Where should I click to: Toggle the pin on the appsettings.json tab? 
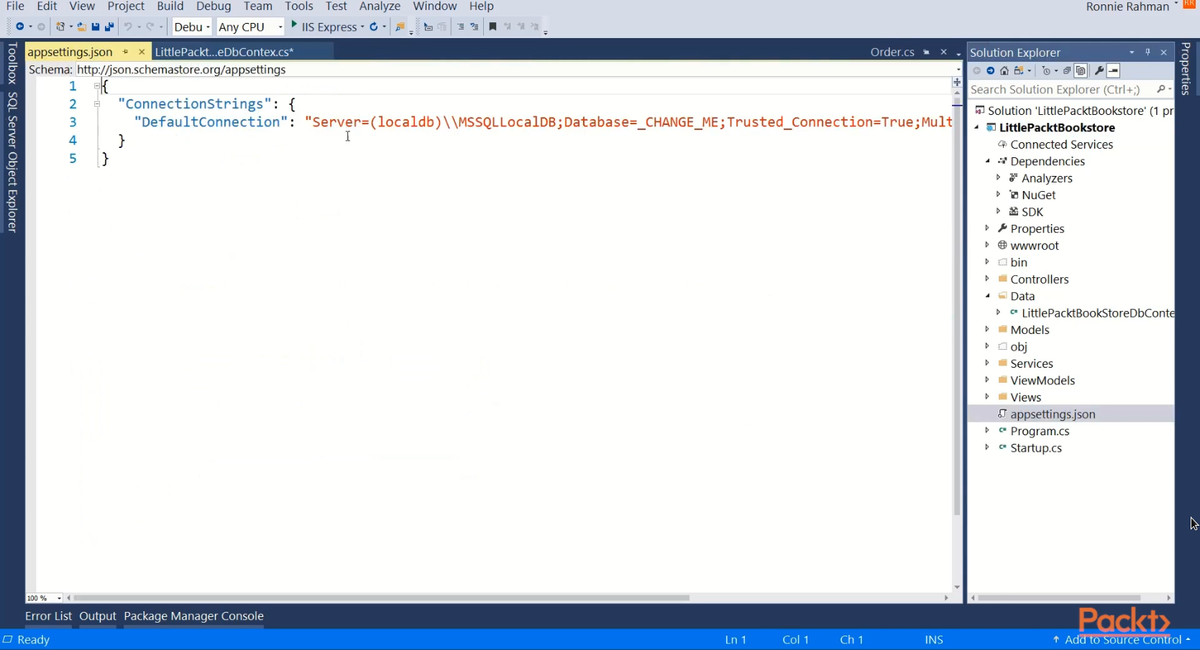125,52
